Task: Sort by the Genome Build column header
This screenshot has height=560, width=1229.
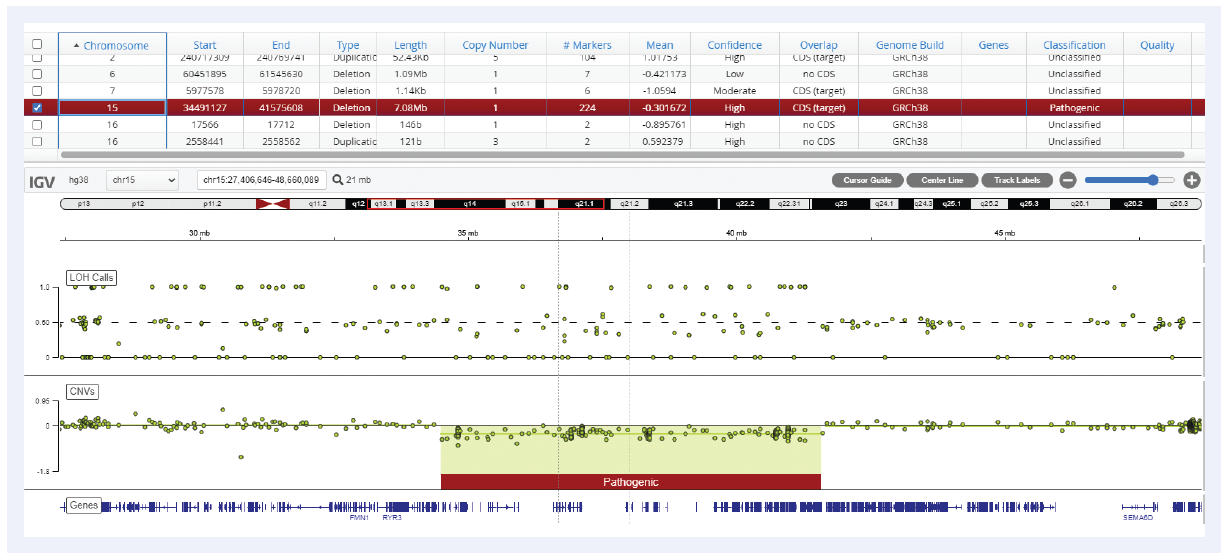Action: click(x=910, y=45)
